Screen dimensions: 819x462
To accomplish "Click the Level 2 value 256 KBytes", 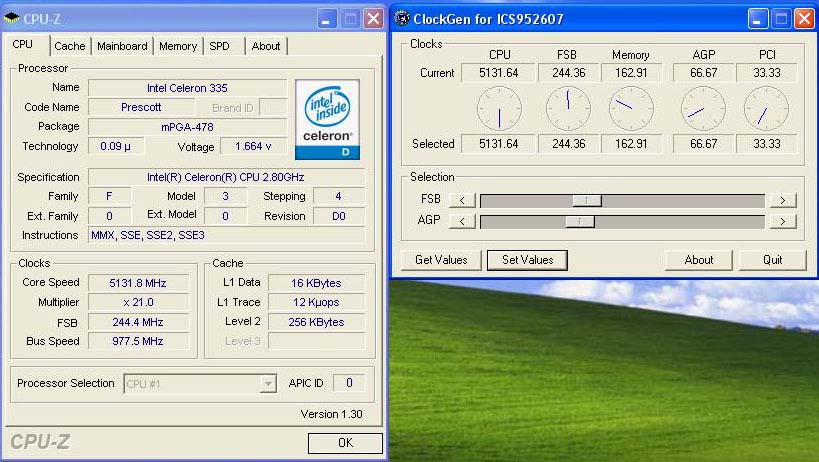I will tap(316, 323).
